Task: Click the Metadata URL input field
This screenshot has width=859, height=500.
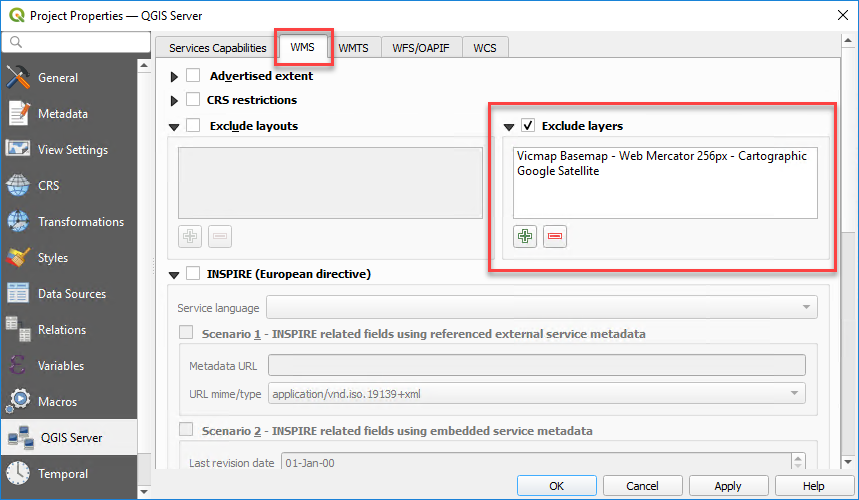Action: click(537, 365)
